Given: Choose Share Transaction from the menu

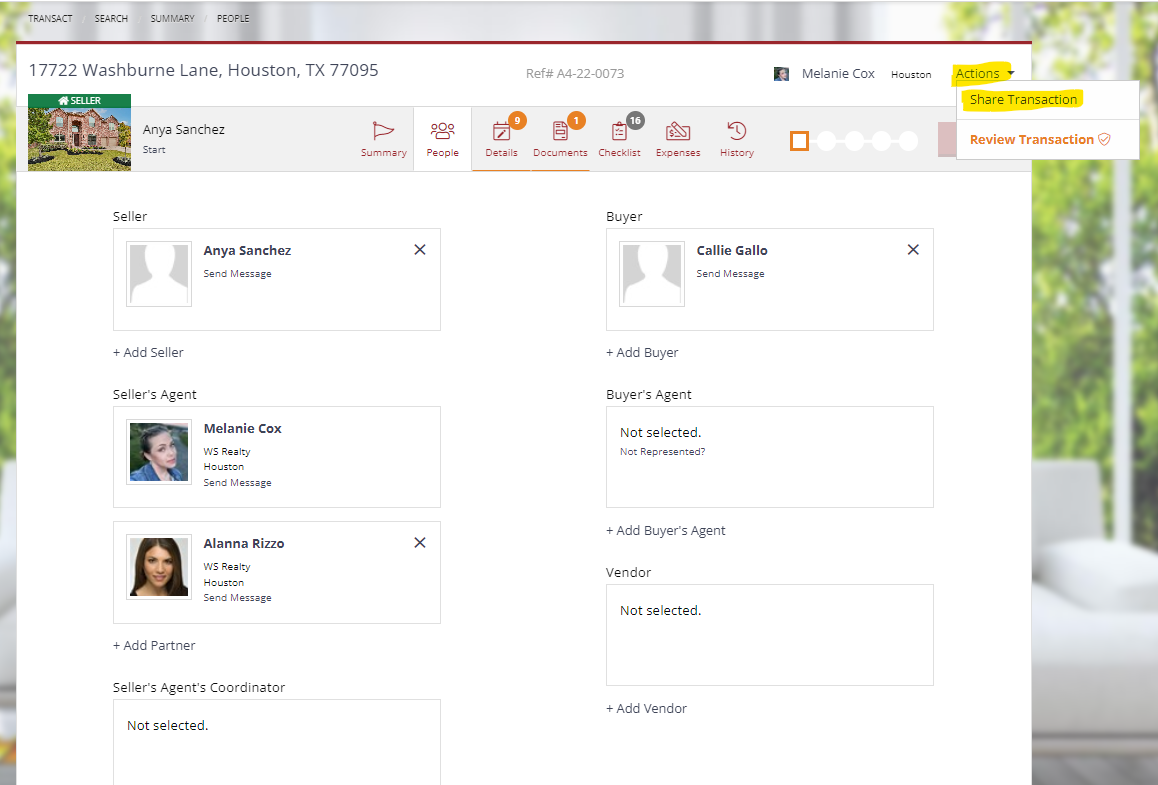Looking at the screenshot, I should [x=1023, y=99].
